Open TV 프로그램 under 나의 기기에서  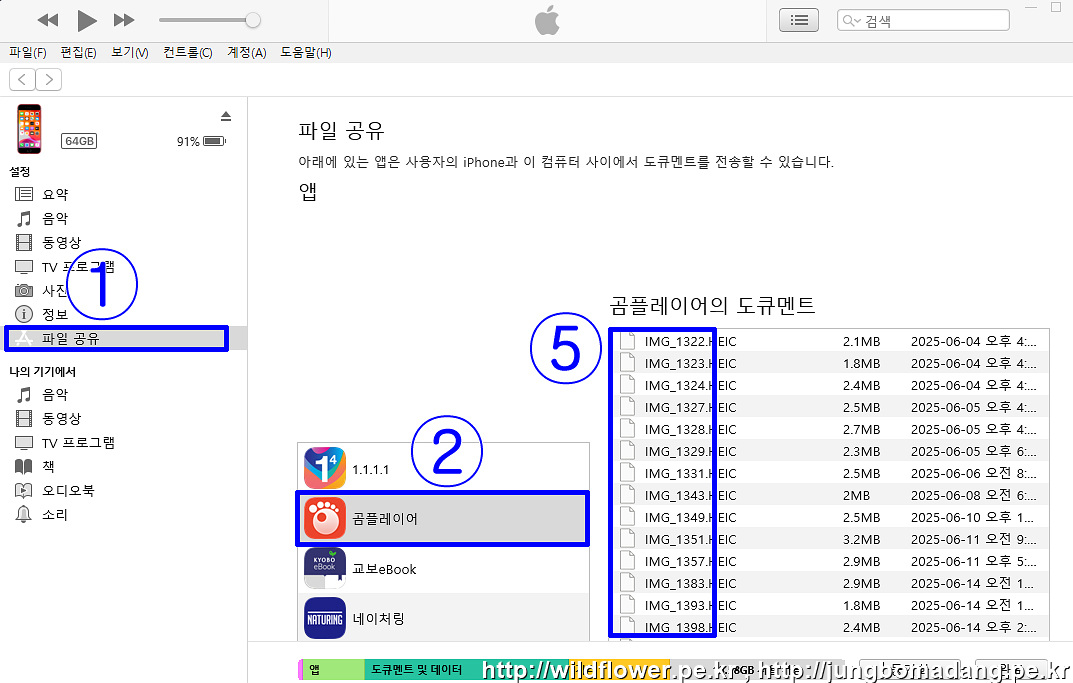(78, 443)
